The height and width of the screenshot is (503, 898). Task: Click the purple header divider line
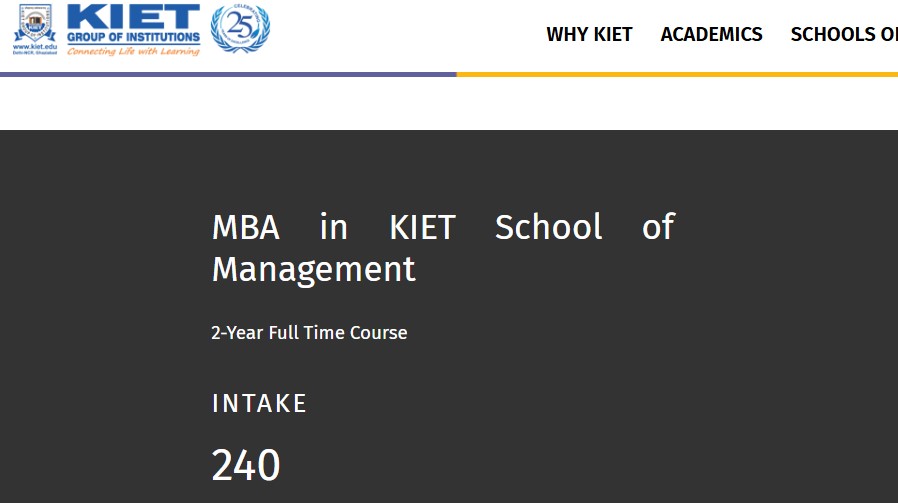click(228, 74)
